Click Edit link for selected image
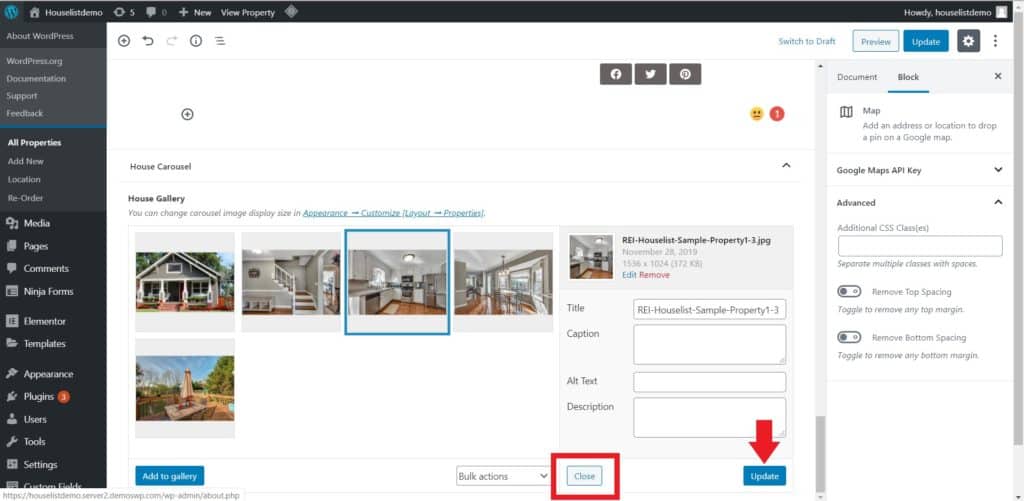The width and height of the screenshot is (1024, 501). 629,275
